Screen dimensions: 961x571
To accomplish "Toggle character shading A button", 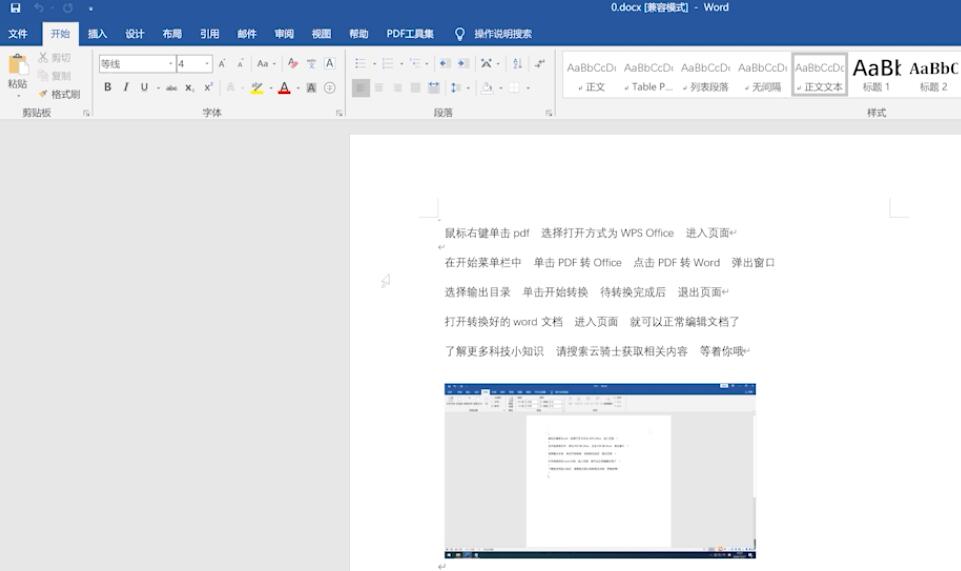I will (311, 88).
